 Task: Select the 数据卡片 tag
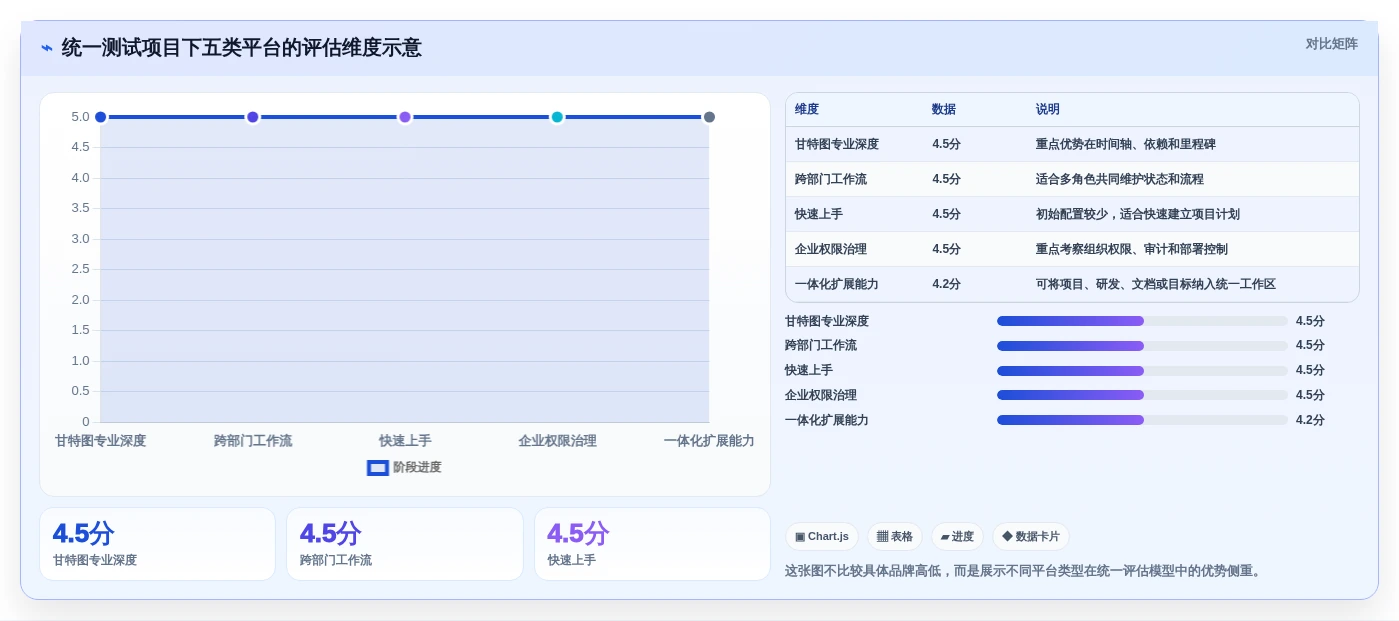tap(1031, 537)
